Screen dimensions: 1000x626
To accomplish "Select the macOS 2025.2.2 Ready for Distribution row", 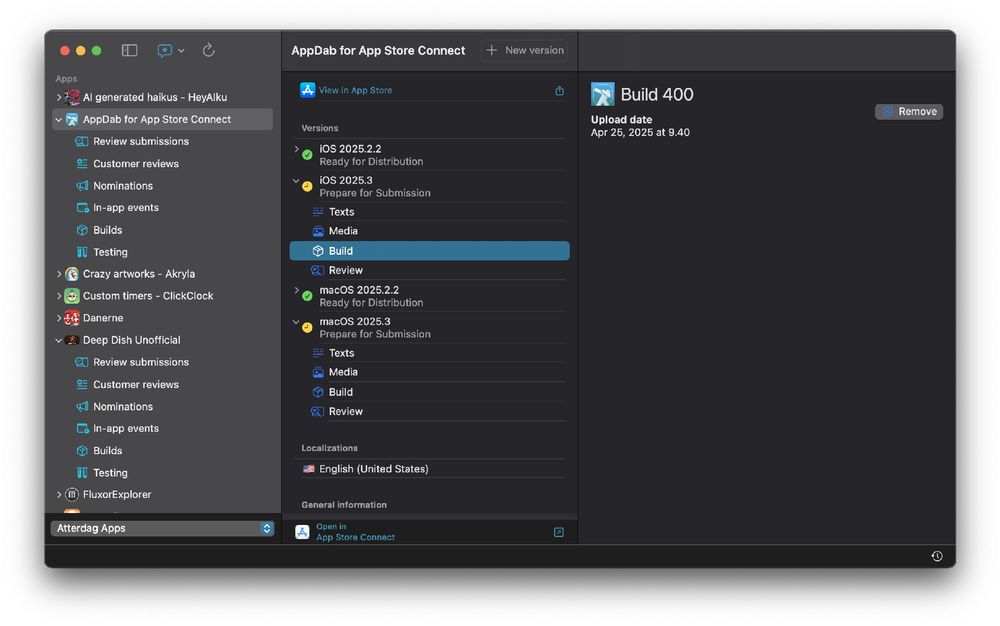I will point(429,296).
